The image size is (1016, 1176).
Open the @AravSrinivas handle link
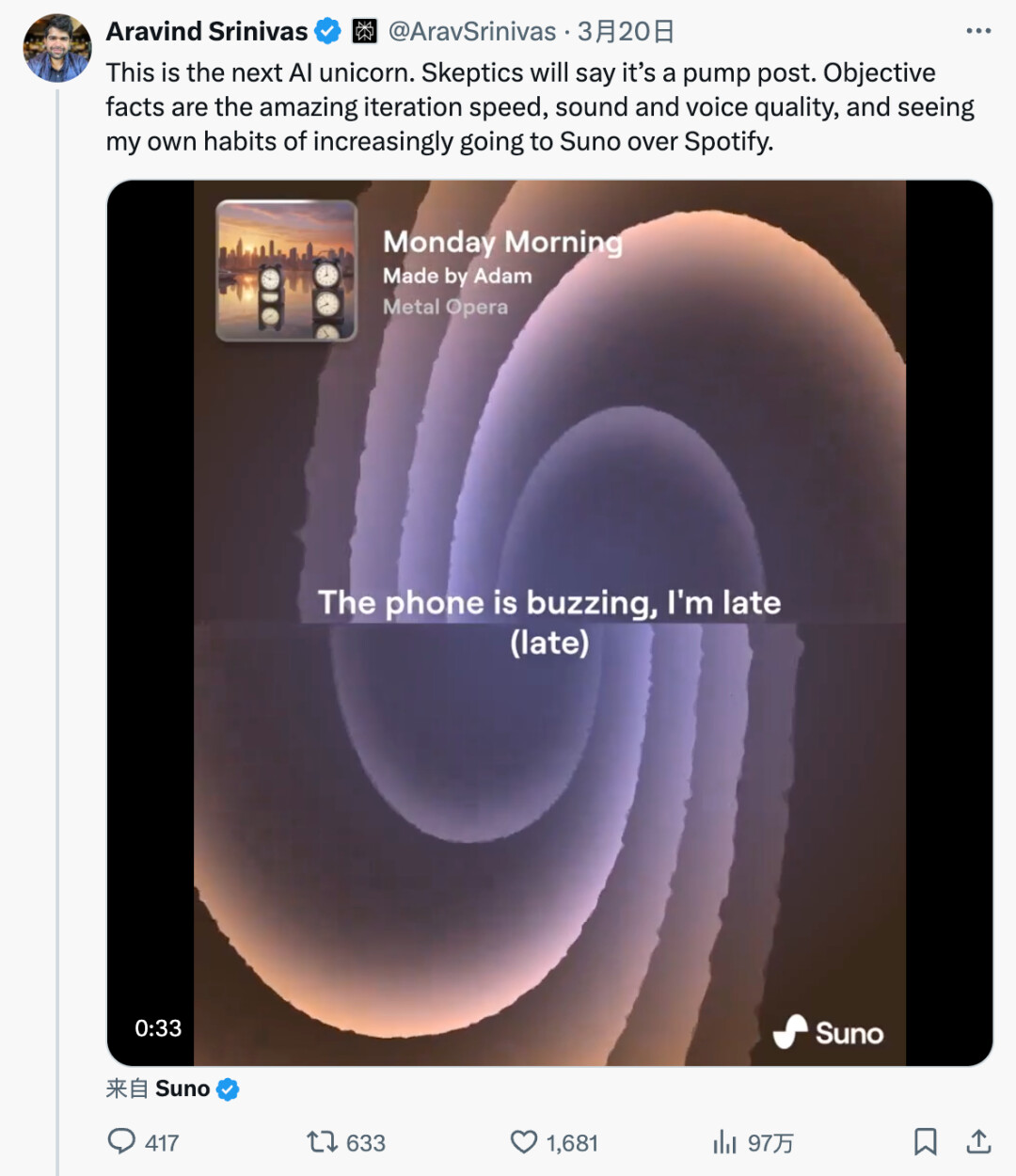coord(472,31)
